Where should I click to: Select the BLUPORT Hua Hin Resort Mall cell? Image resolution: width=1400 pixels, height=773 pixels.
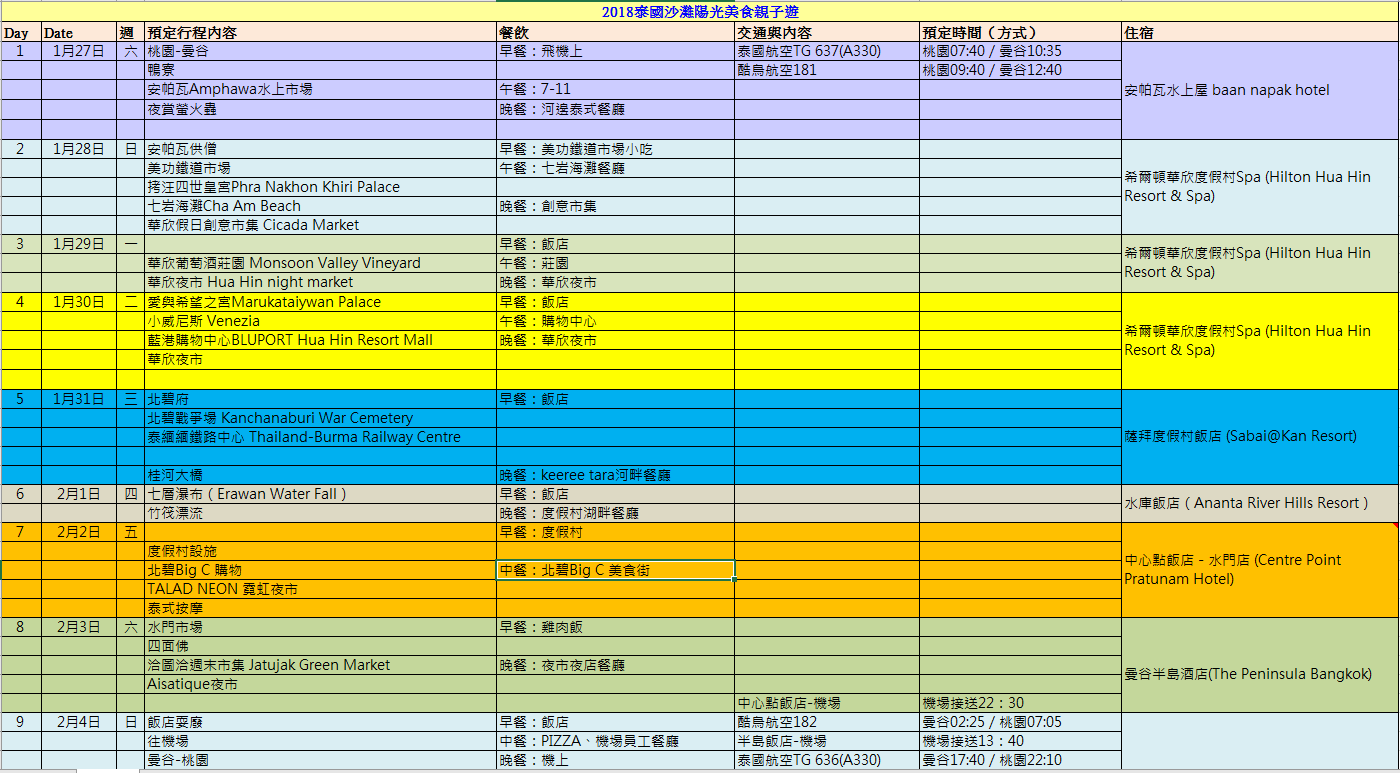pos(319,340)
